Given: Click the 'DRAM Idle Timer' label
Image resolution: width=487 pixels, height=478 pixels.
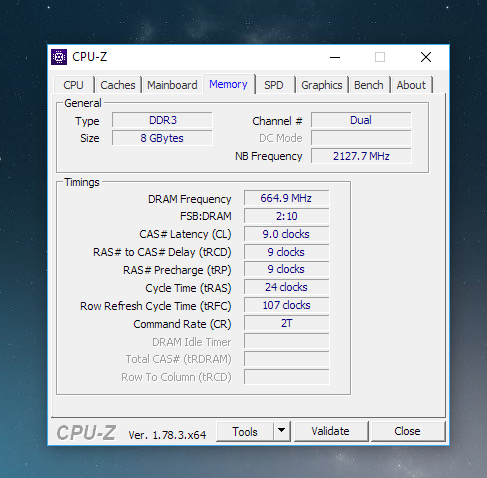Looking at the screenshot, I should (192, 342).
